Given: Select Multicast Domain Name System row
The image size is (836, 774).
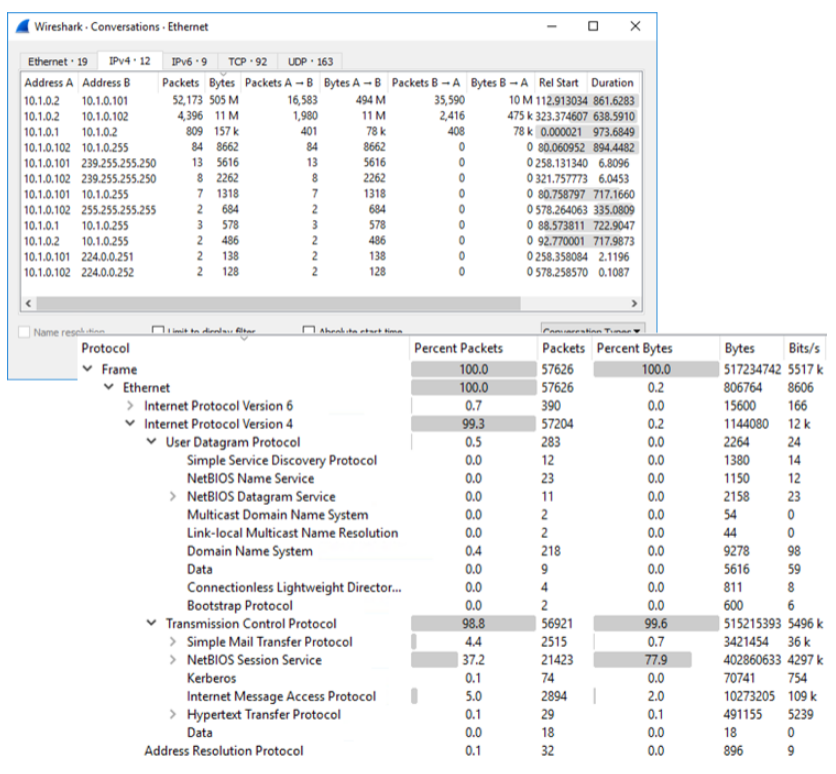Looking at the screenshot, I should (452, 514).
